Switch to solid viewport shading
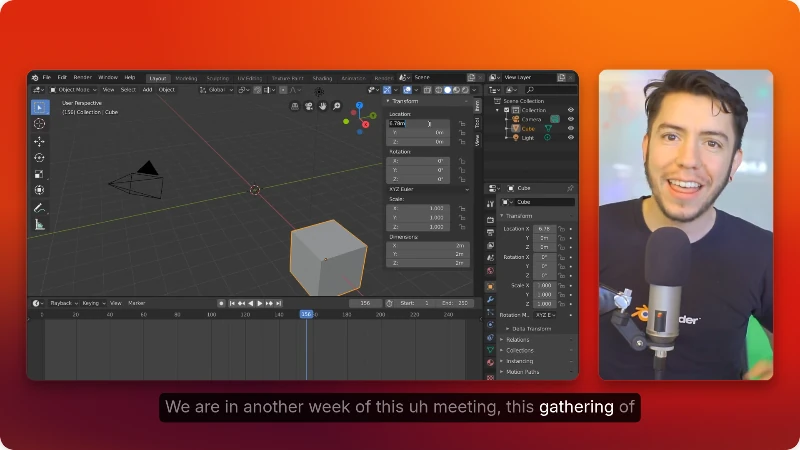 pos(447,90)
